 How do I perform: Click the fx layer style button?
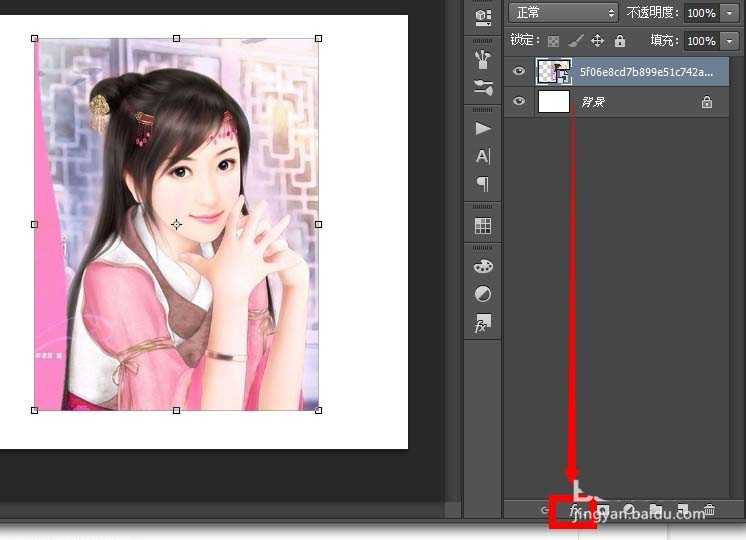click(576, 511)
